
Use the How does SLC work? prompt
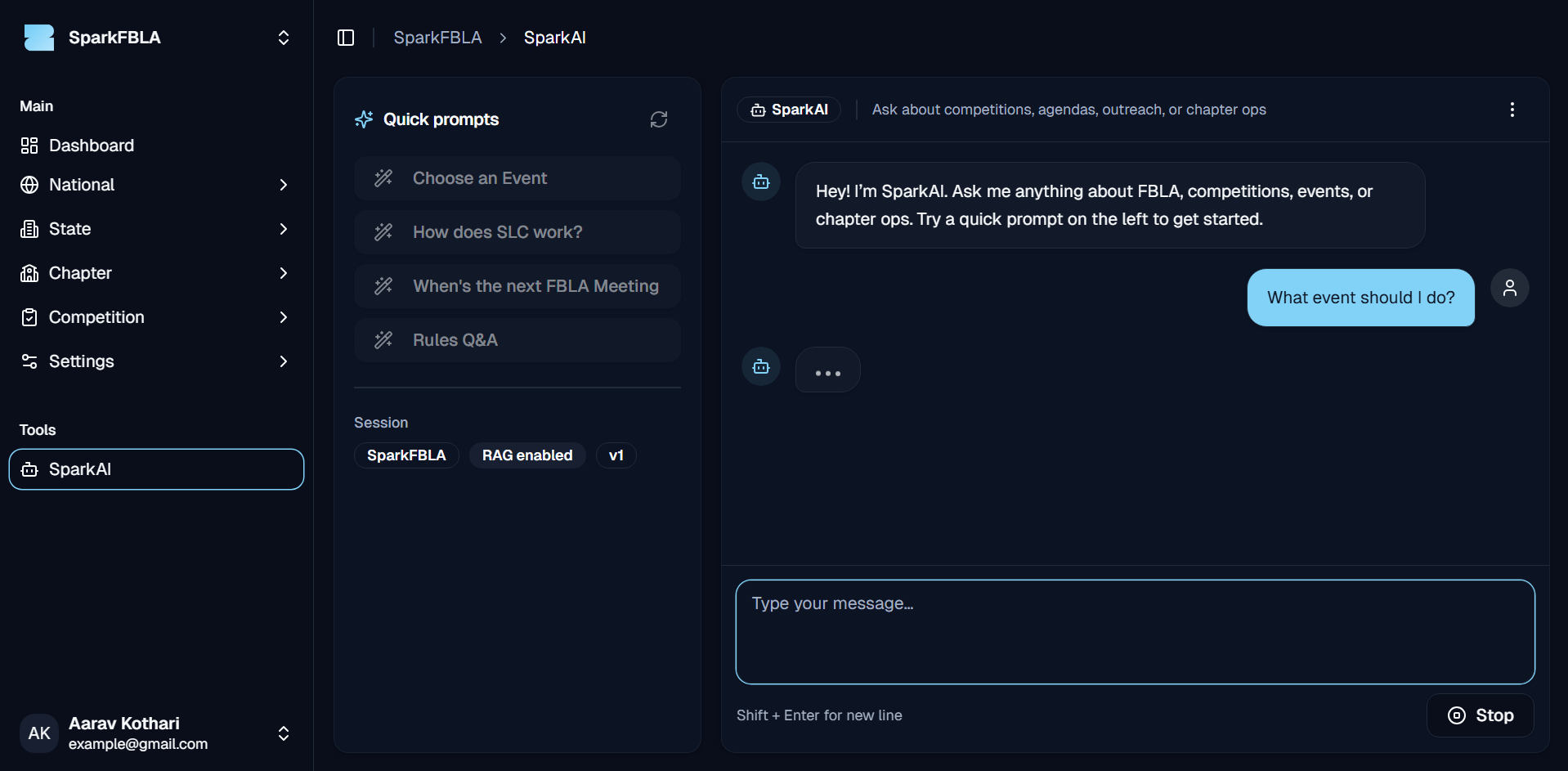point(517,232)
